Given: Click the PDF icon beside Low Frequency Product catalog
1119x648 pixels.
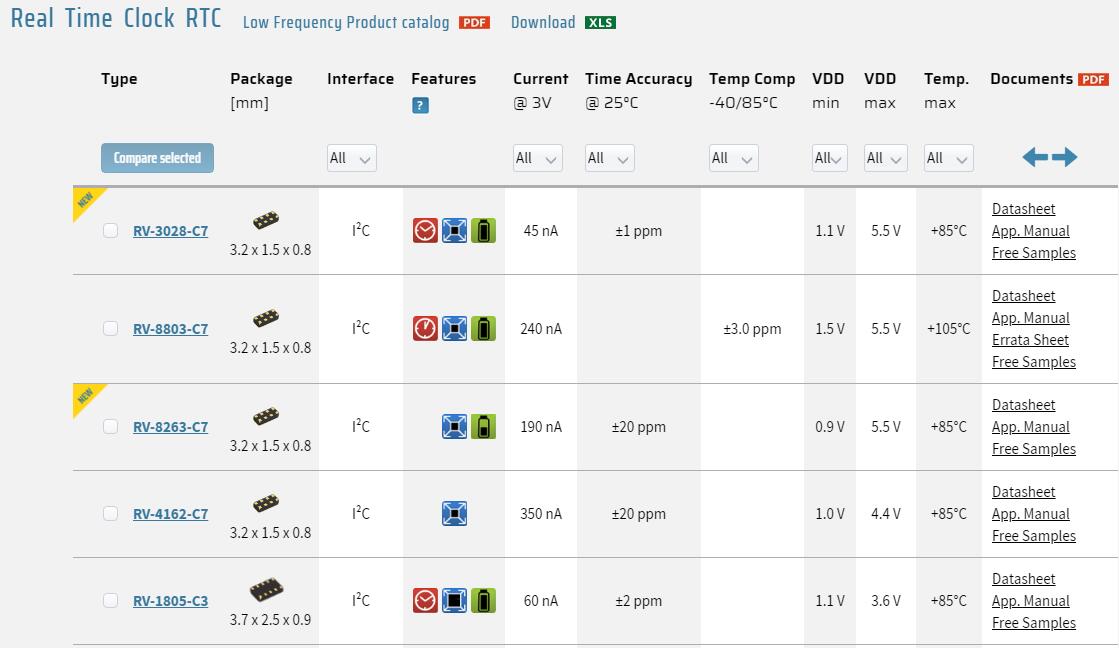Looking at the screenshot, I should tap(474, 23).
